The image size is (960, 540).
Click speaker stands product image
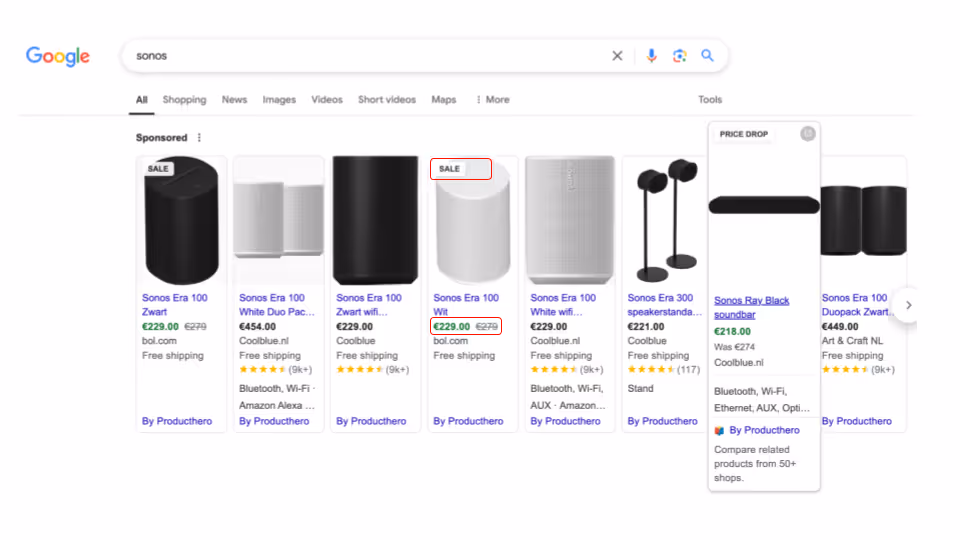[666, 220]
